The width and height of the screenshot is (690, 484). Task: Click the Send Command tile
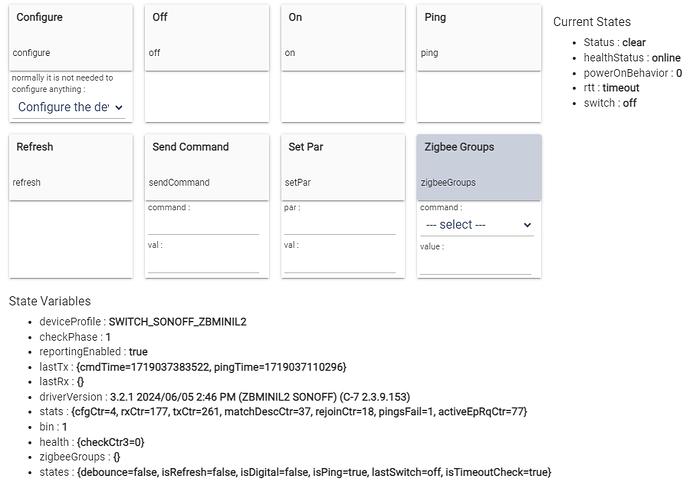(x=207, y=168)
